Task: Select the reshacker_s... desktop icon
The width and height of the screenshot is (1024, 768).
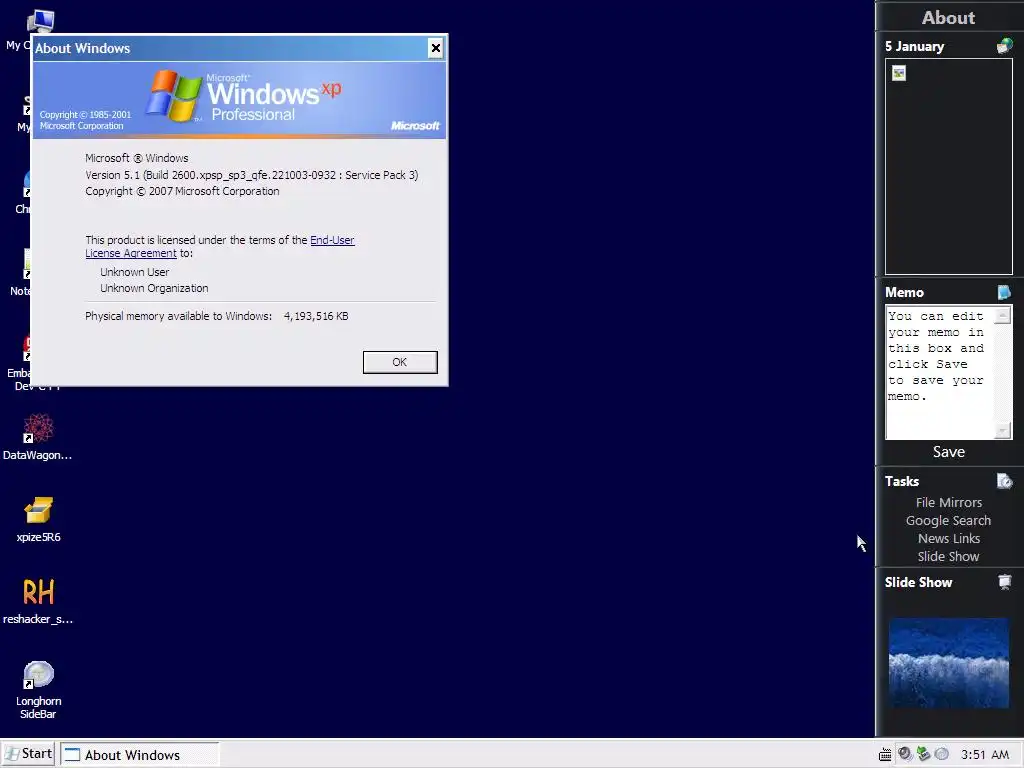Action: pyautogui.click(x=38, y=601)
